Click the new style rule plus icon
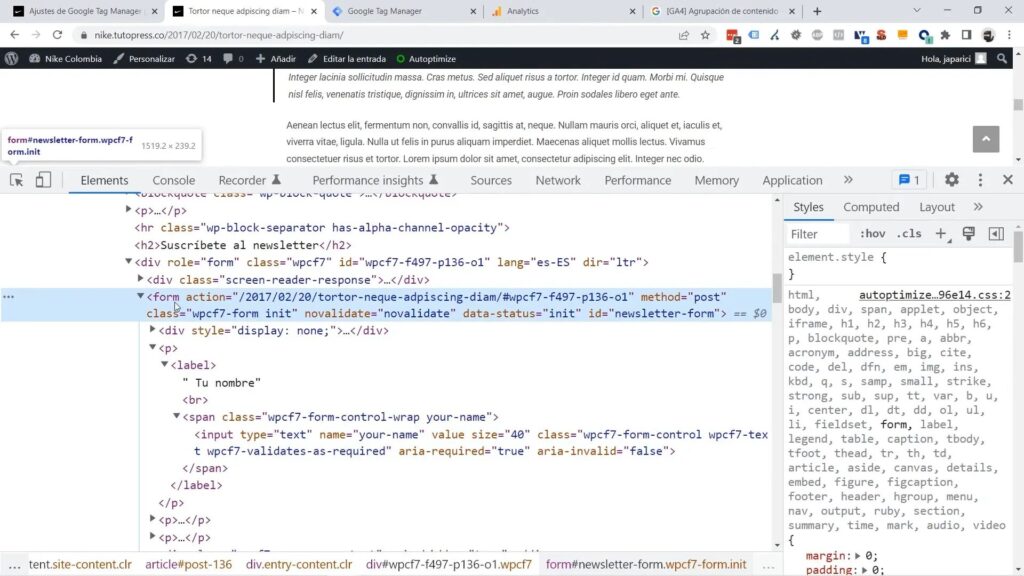This screenshot has width=1024, height=576. click(x=941, y=234)
